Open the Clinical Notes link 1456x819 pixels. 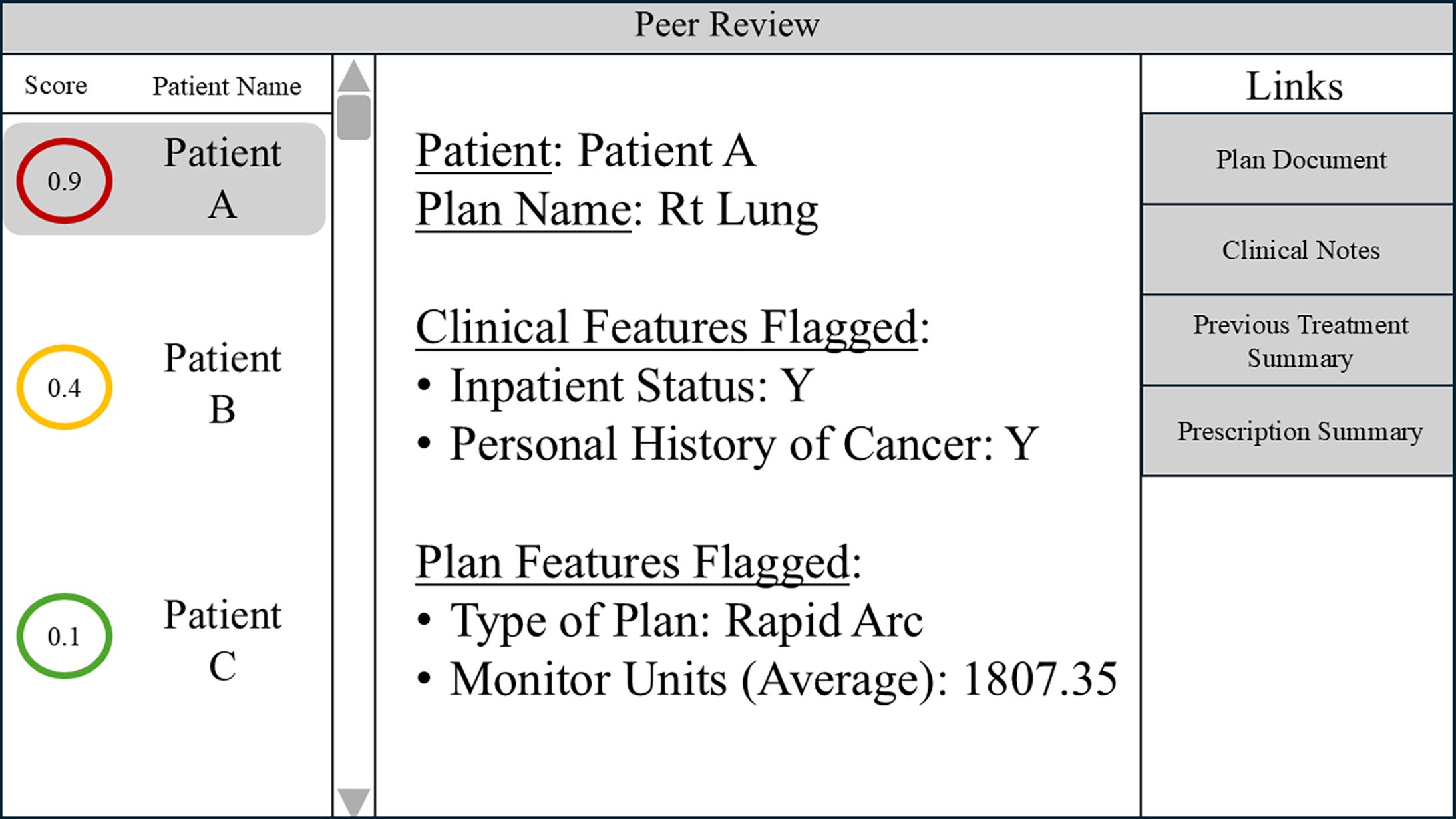coord(1300,250)
